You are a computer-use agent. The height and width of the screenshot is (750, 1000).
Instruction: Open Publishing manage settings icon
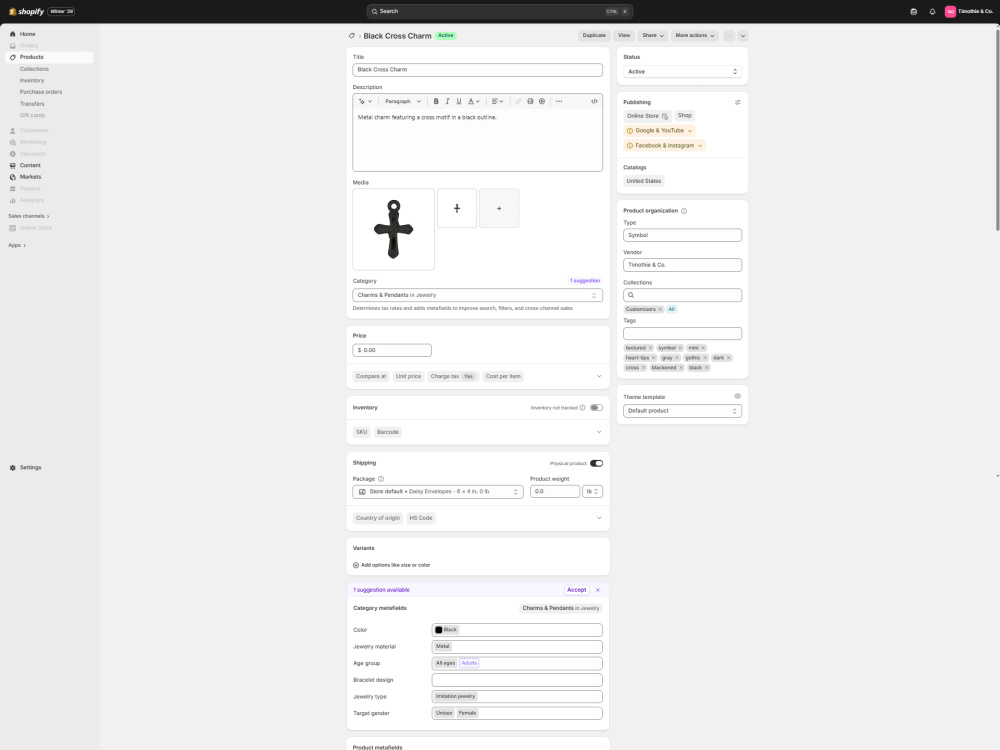(737, 102)
